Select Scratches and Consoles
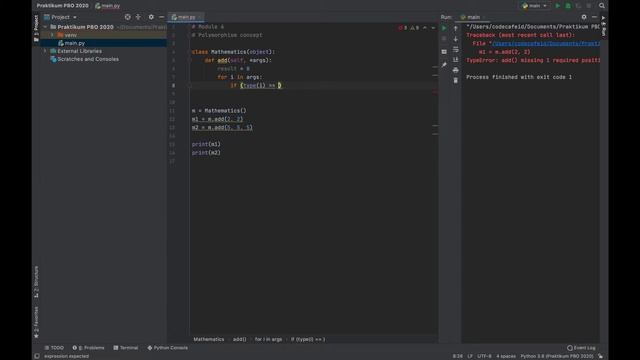640x360 pixels. pyautogui.click(x=88, y=59)
